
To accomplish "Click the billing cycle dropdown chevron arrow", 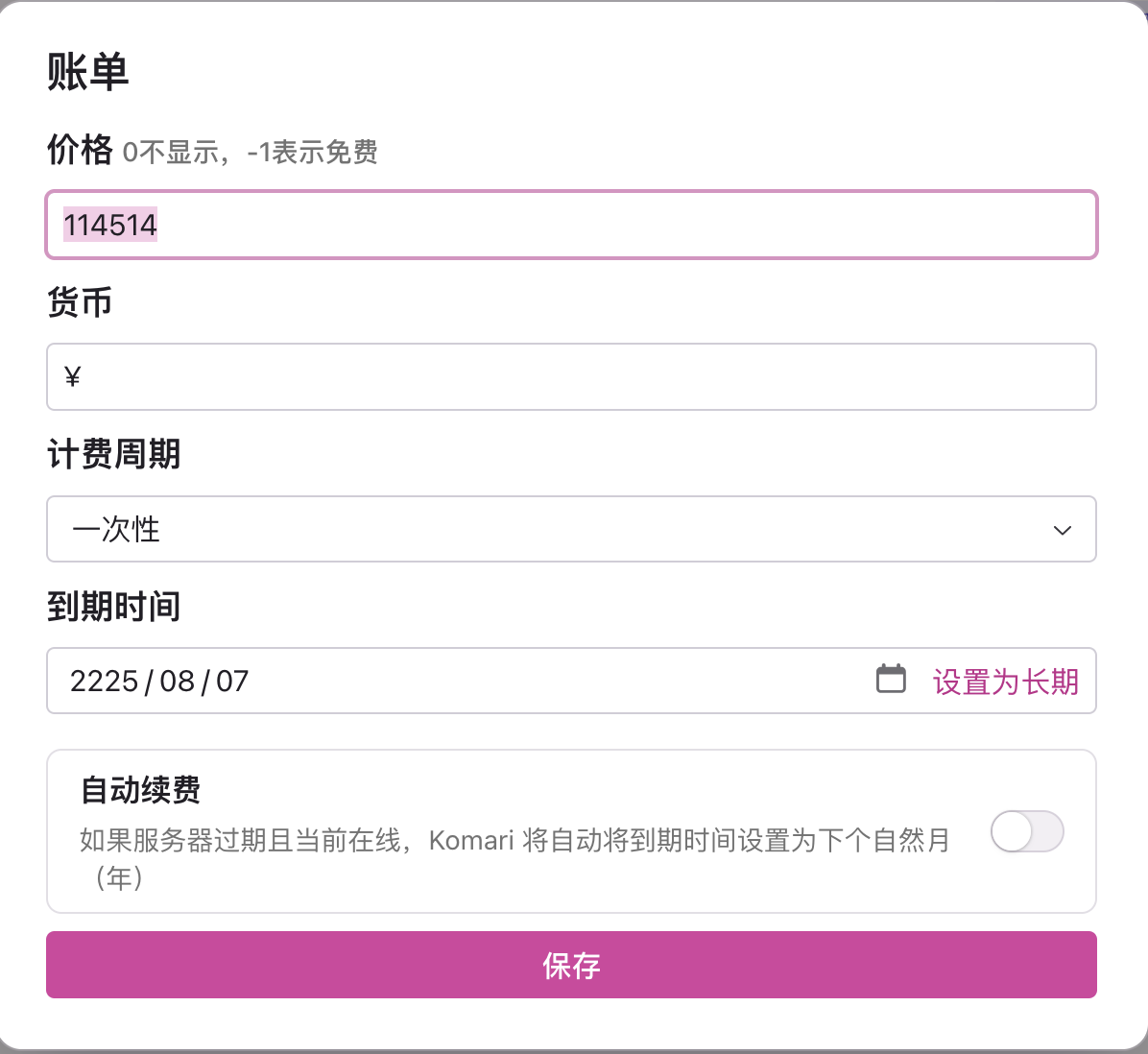I will click(1062, 530).
